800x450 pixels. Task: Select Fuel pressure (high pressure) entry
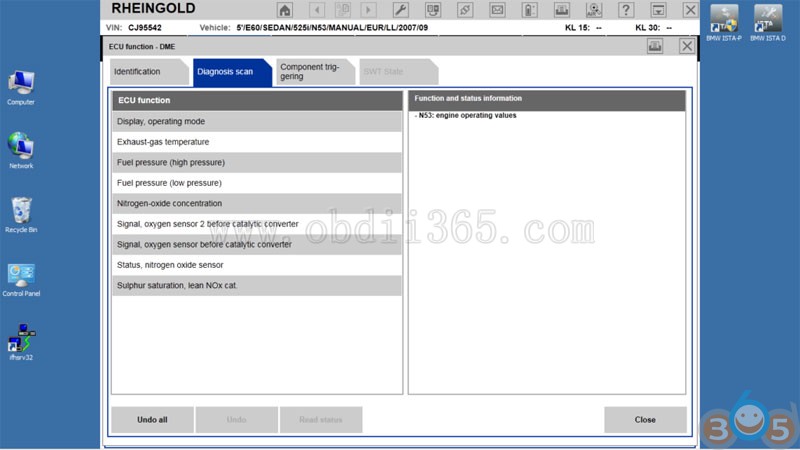(257, 162)
